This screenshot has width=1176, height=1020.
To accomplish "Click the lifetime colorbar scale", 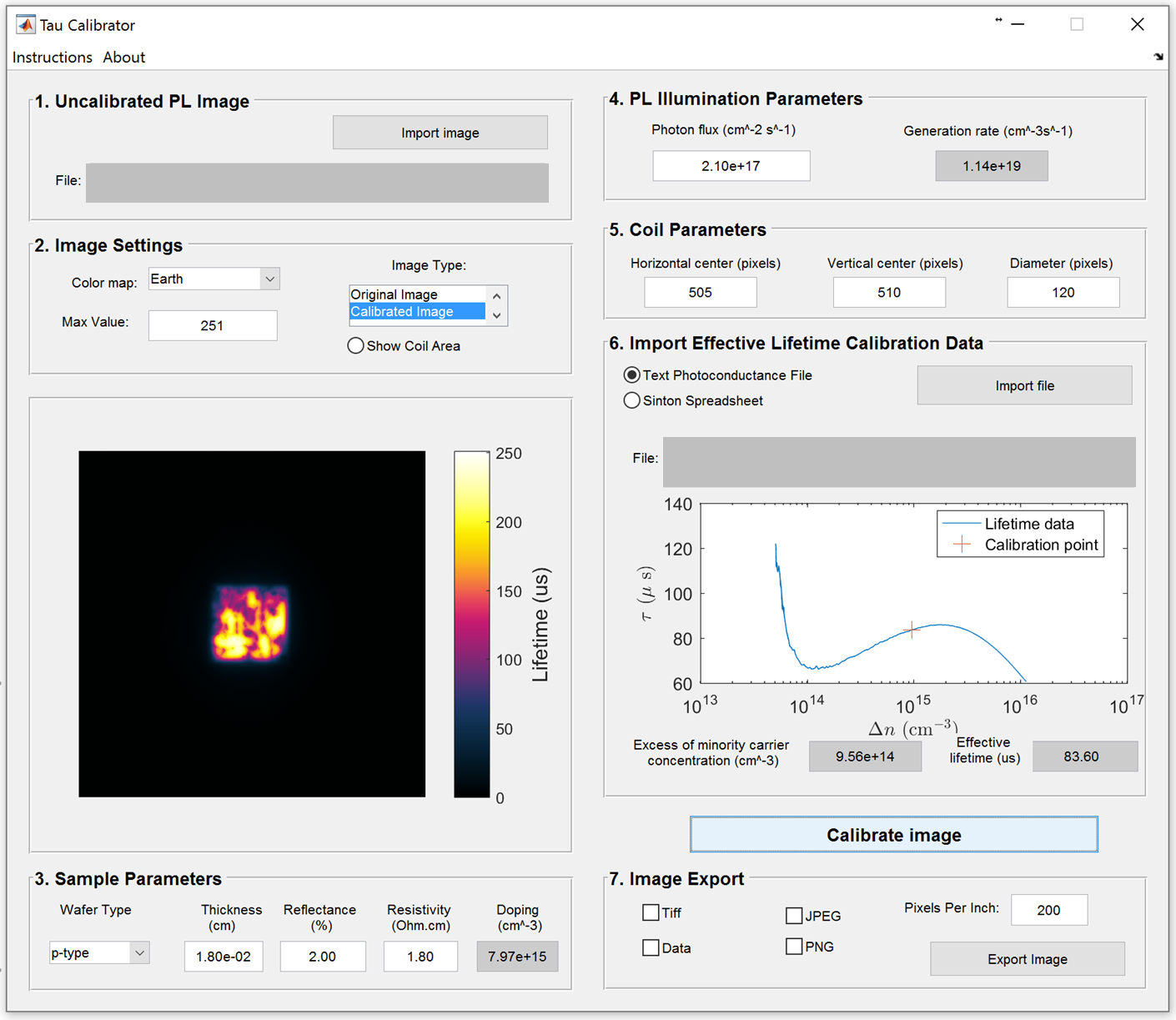I will click(471, 624).
